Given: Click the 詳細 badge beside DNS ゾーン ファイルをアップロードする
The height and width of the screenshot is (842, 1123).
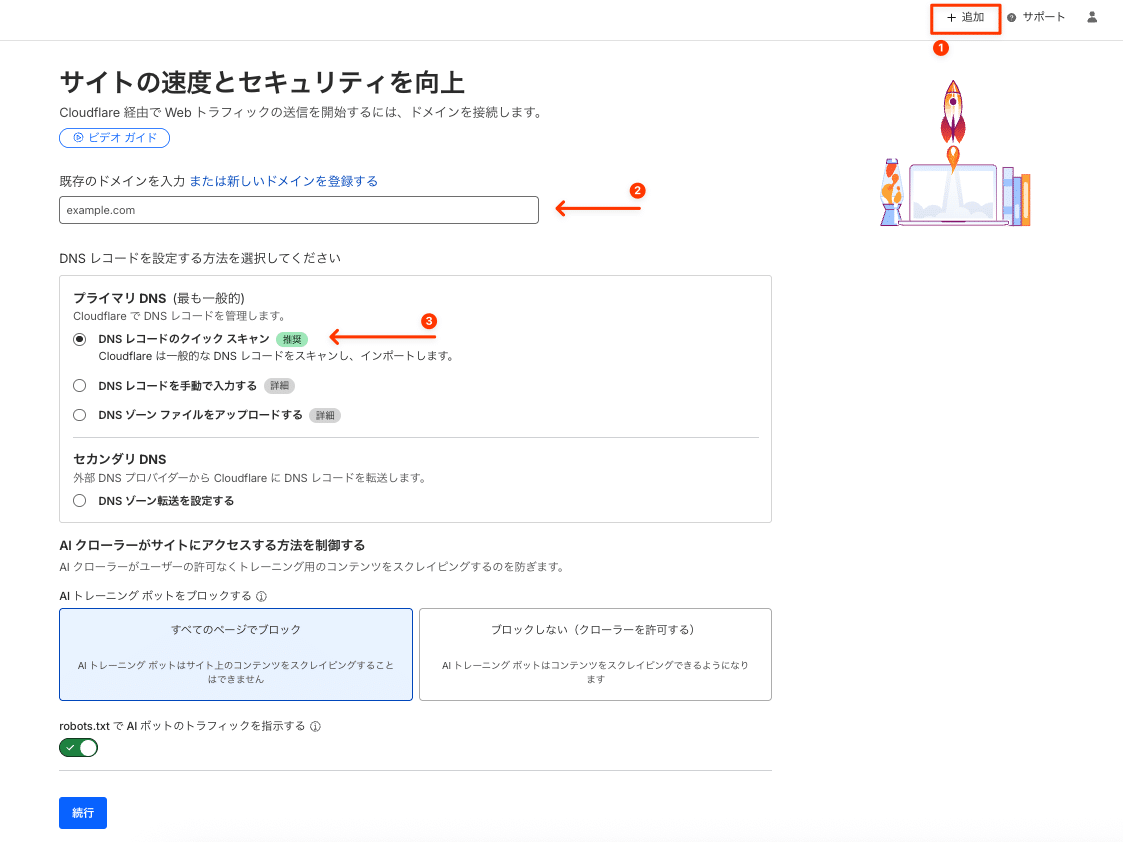Looking at the screenshot, I should (x=325, y=414).
